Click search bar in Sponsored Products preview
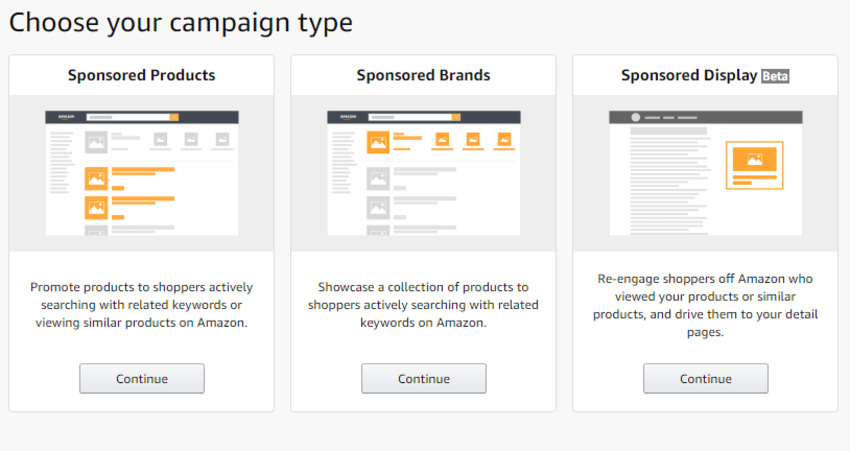Screen dimensions: 850x451 pyautogui.click(x=125, y=117)
